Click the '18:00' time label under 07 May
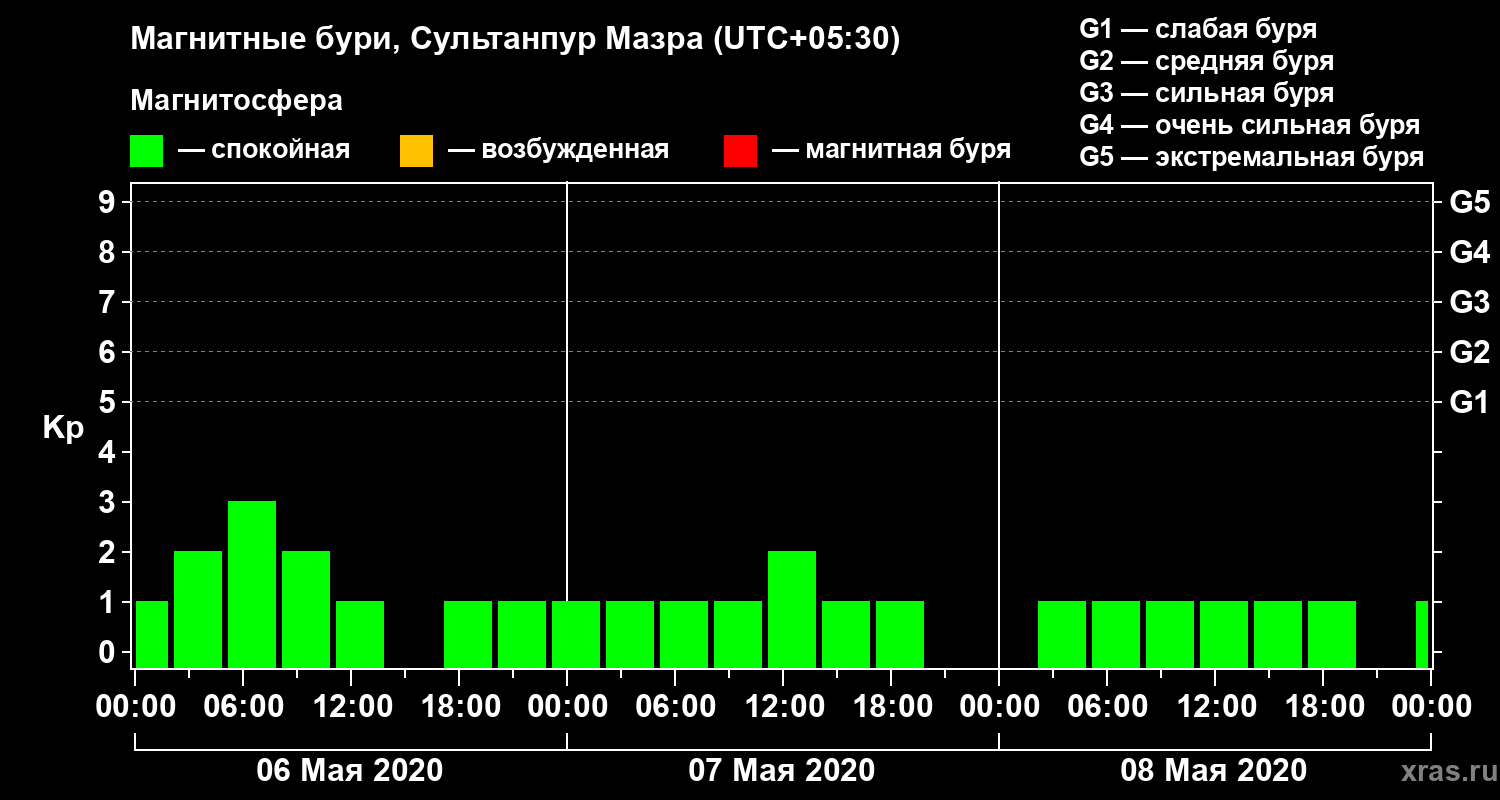Image resolution: width=1500 pixels, height=800 pixels. click(891, 707)
